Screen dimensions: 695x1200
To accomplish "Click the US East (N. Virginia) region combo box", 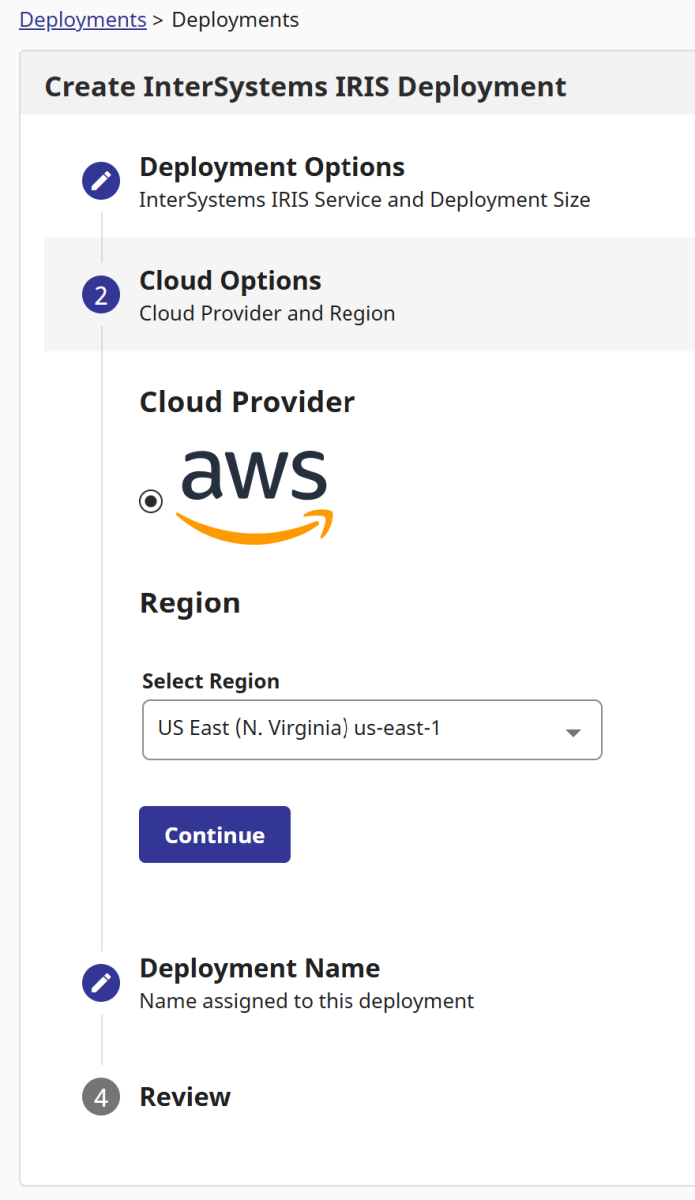I will click(350, 729).
